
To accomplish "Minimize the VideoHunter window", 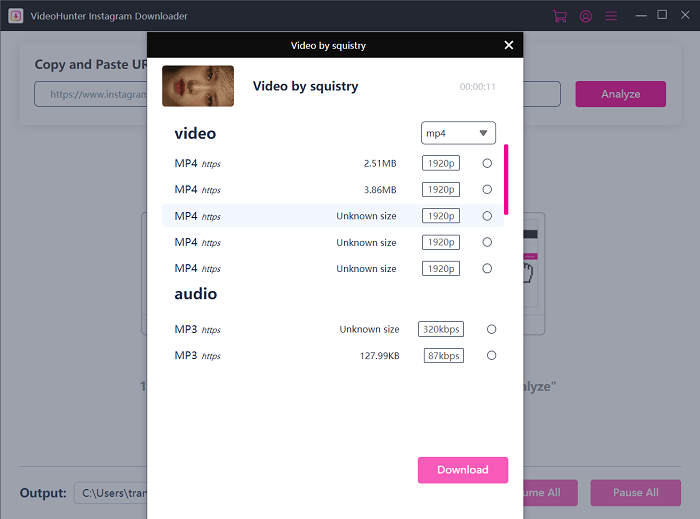I will click(641, 16).
